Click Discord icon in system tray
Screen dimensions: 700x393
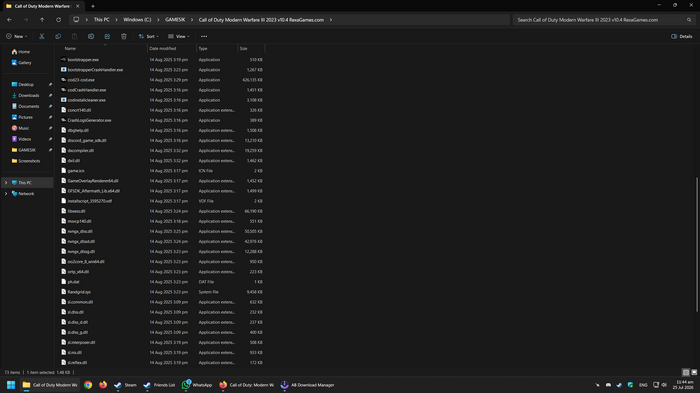[608, 385]
